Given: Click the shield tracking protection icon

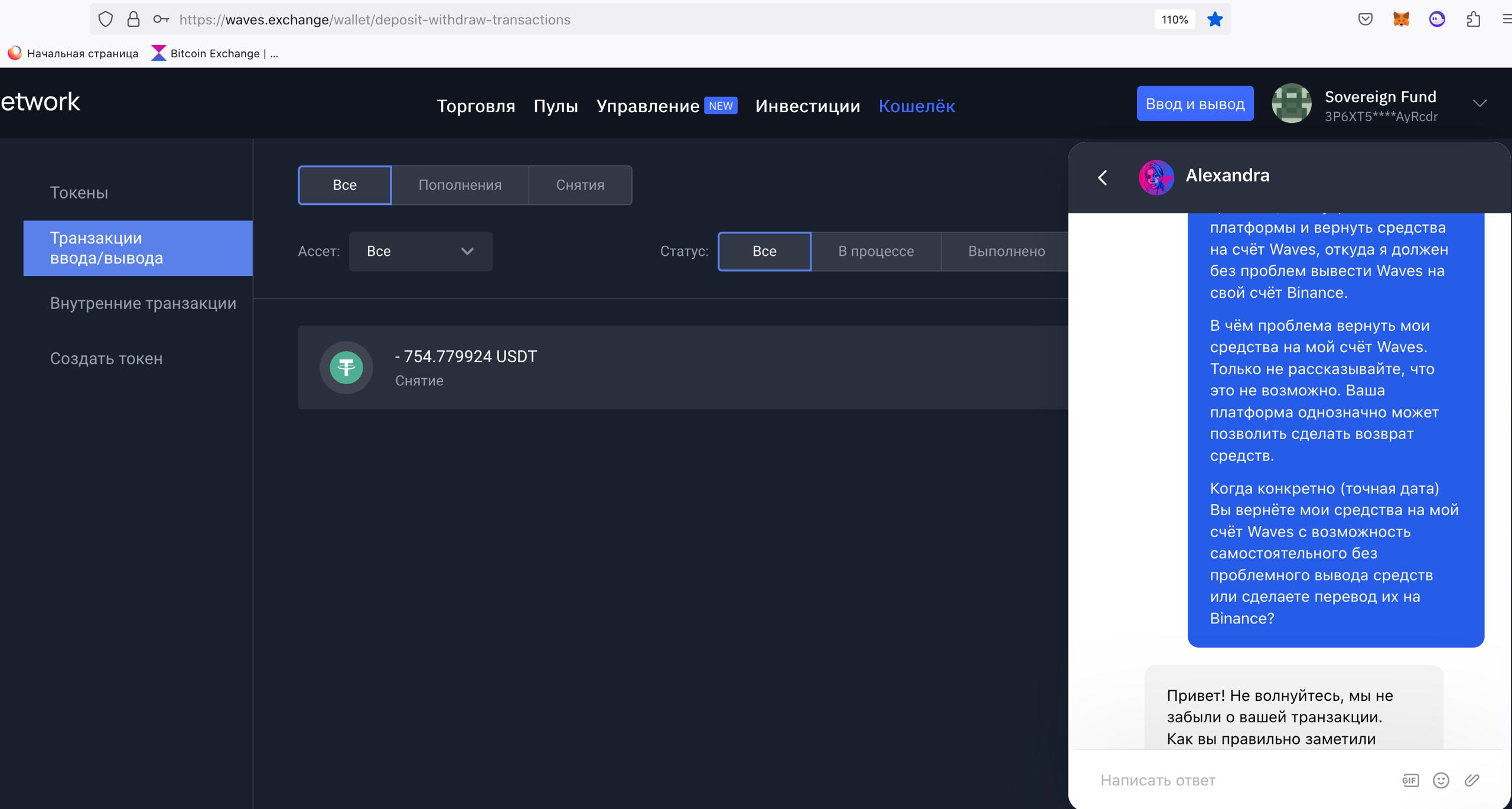Looking at the screenshot, I should click(x=105, y=20).
